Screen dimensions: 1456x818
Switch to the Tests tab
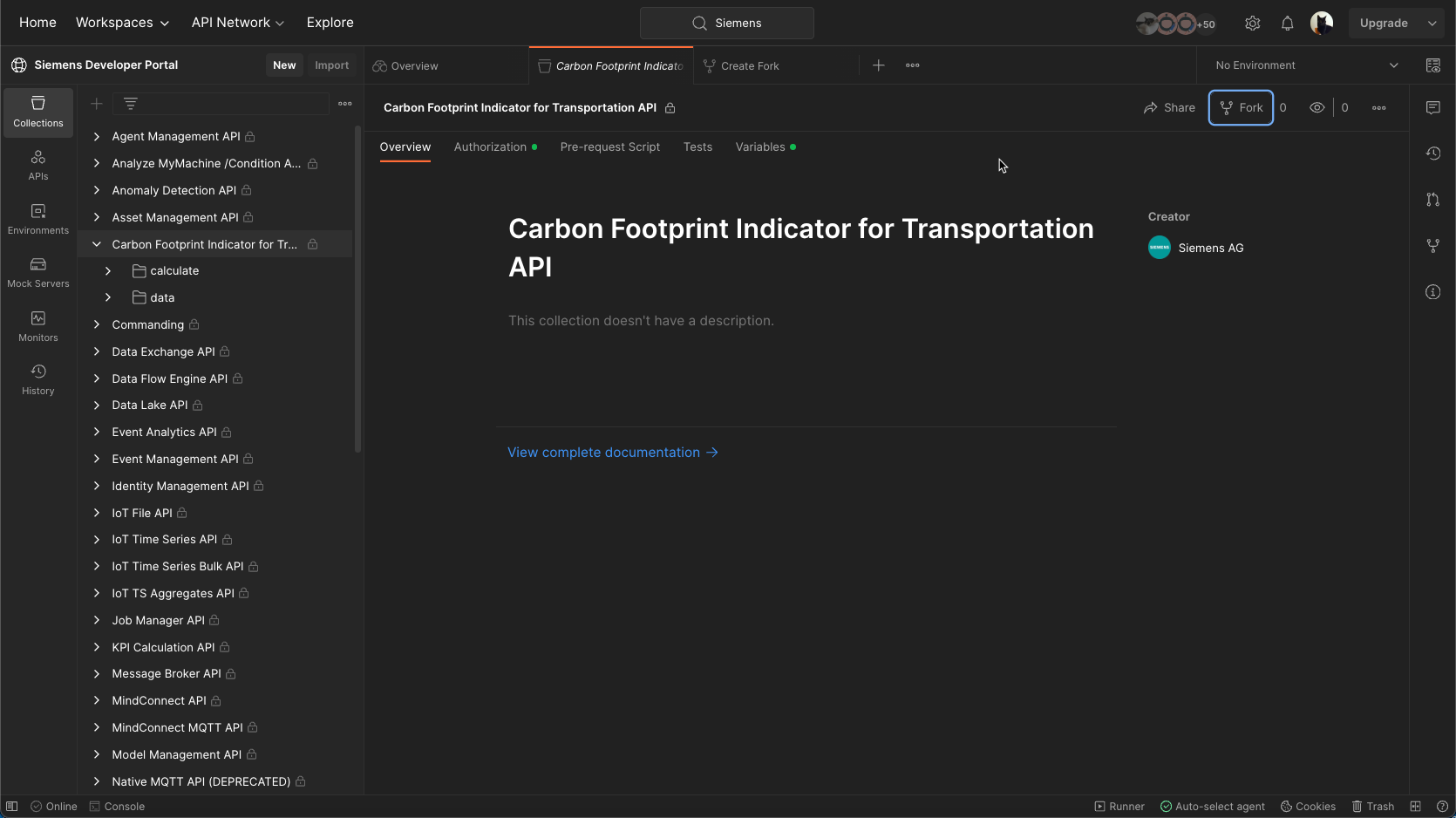697,147
